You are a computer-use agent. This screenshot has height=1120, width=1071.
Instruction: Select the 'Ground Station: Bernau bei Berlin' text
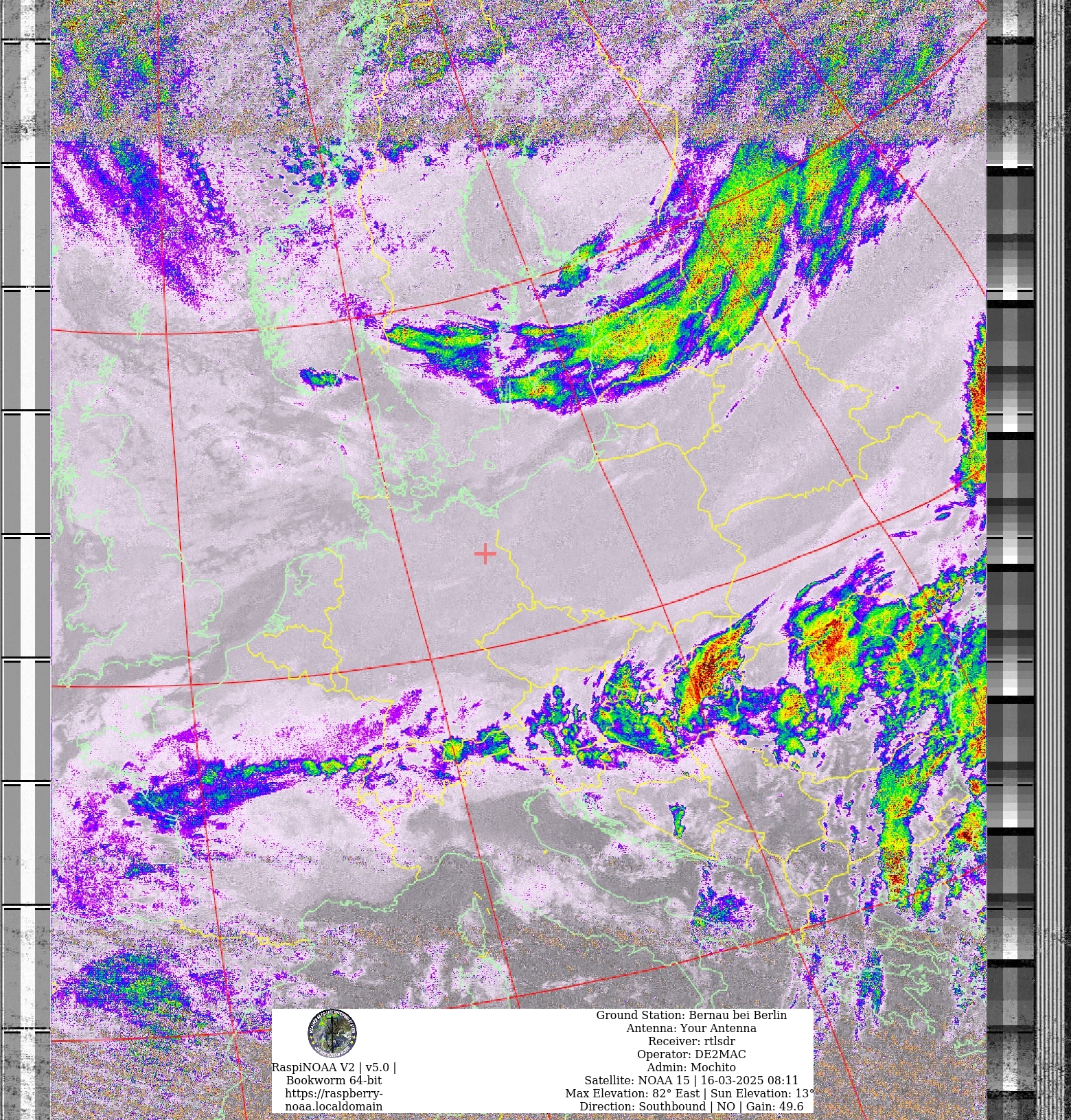coord(691,1015)
